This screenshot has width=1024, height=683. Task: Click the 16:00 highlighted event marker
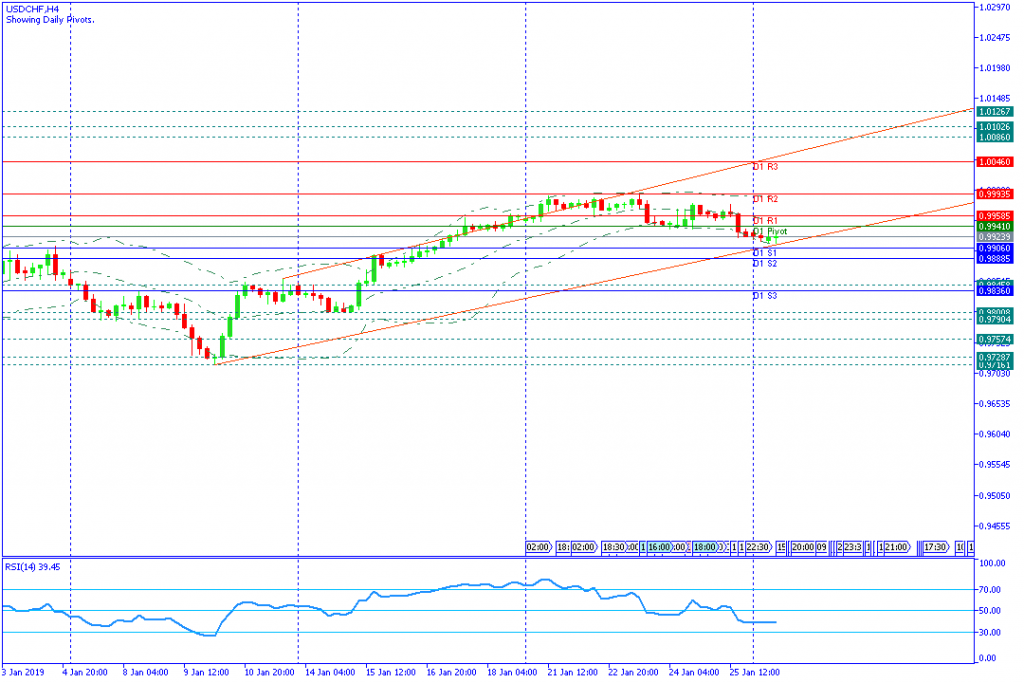[x=666, y=547]
